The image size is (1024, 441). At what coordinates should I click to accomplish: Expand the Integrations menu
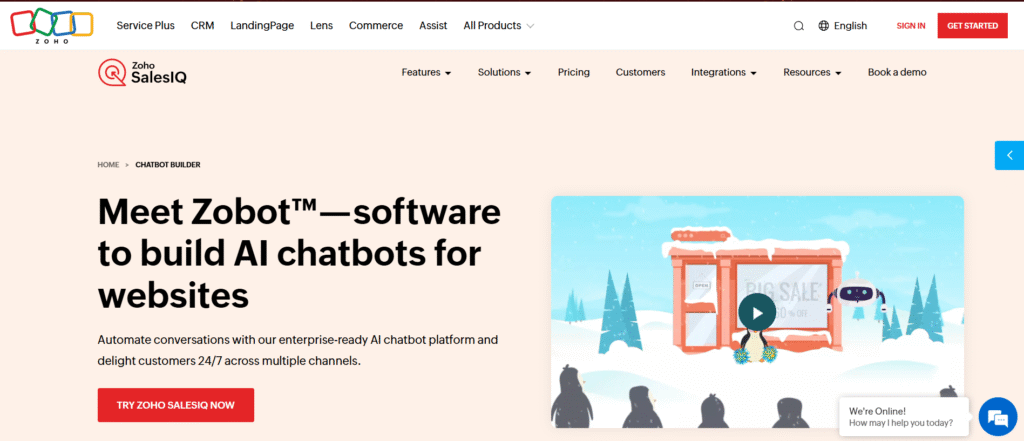(723, 72)
